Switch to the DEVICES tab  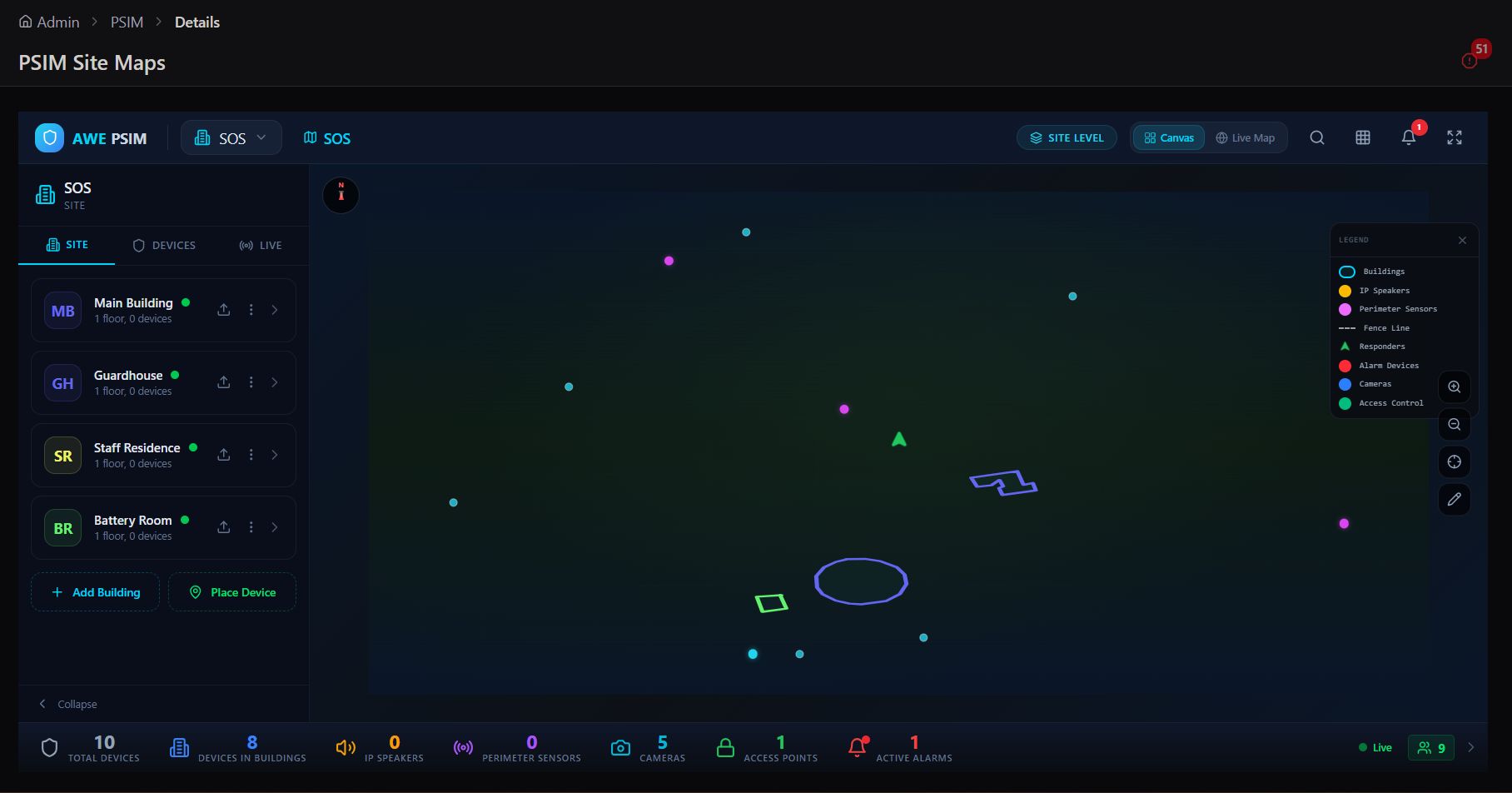pyautogui.click(x=164, y=245)
